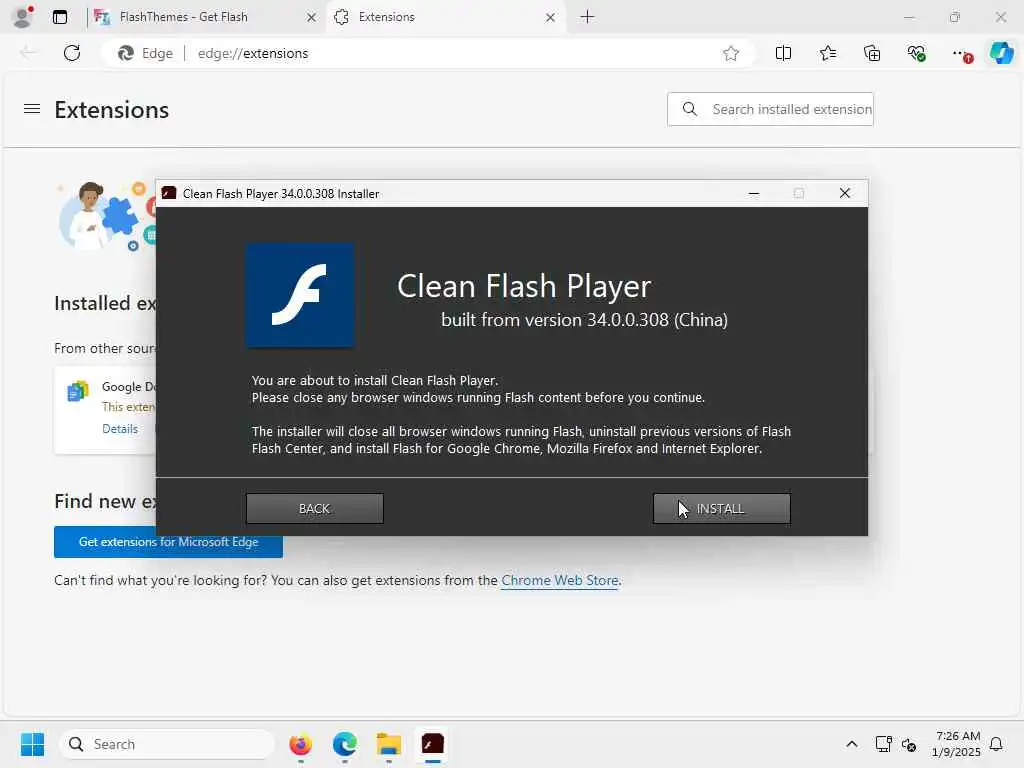Open Browser essentials heart icon
Image resolution: width=1024 pixels, height=768 pixels.
(x=916, y=54)
